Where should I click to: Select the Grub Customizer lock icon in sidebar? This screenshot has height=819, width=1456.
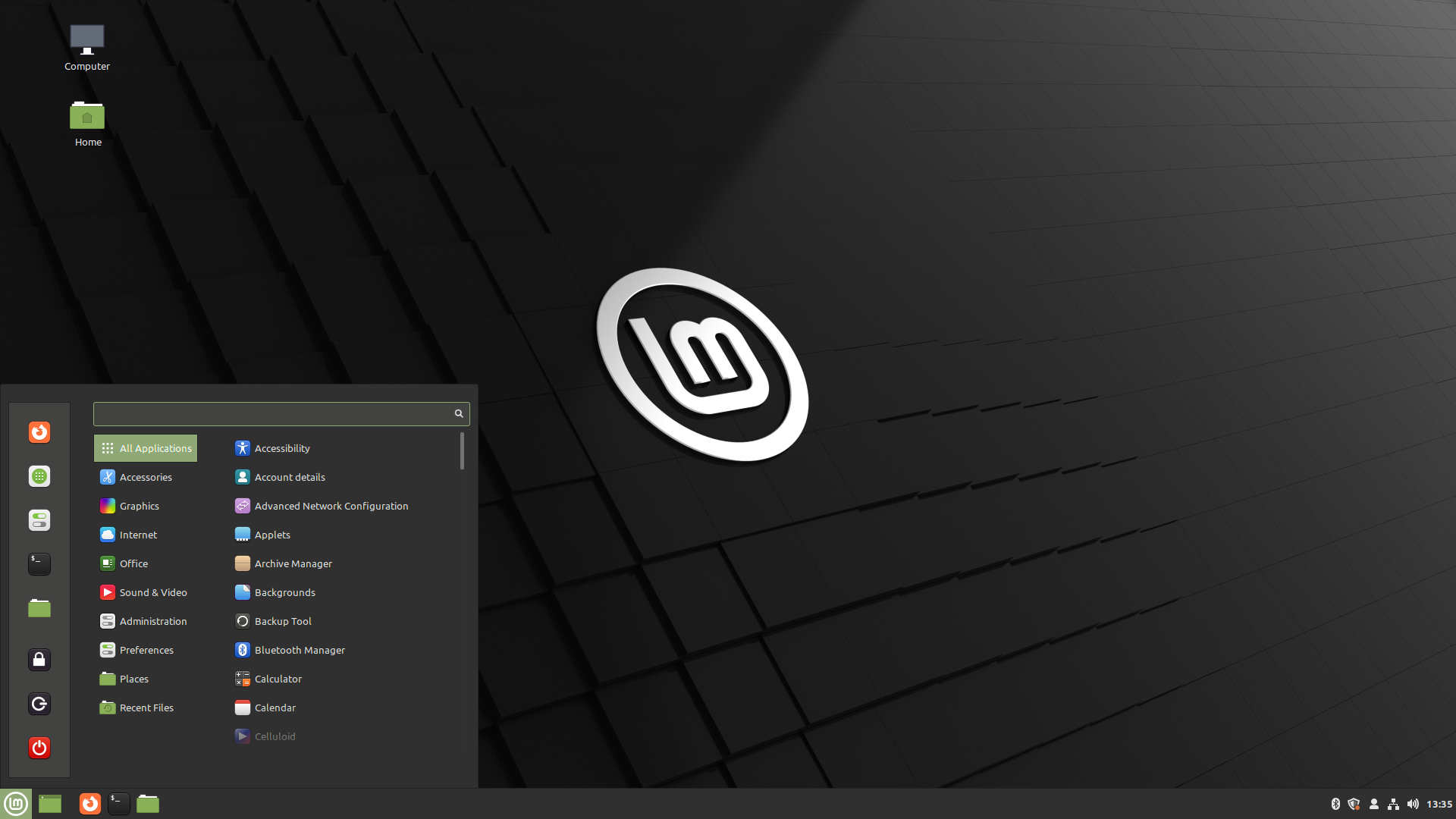40,660
